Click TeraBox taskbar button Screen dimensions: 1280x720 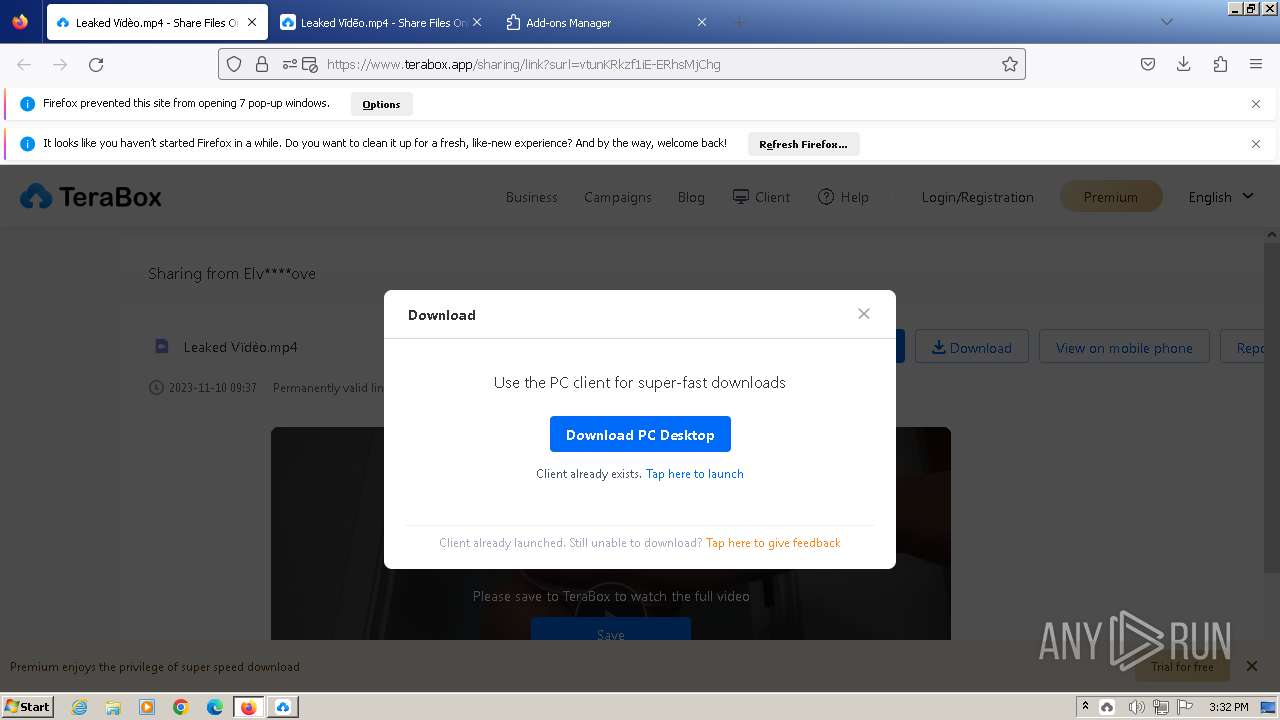(283, 707)
